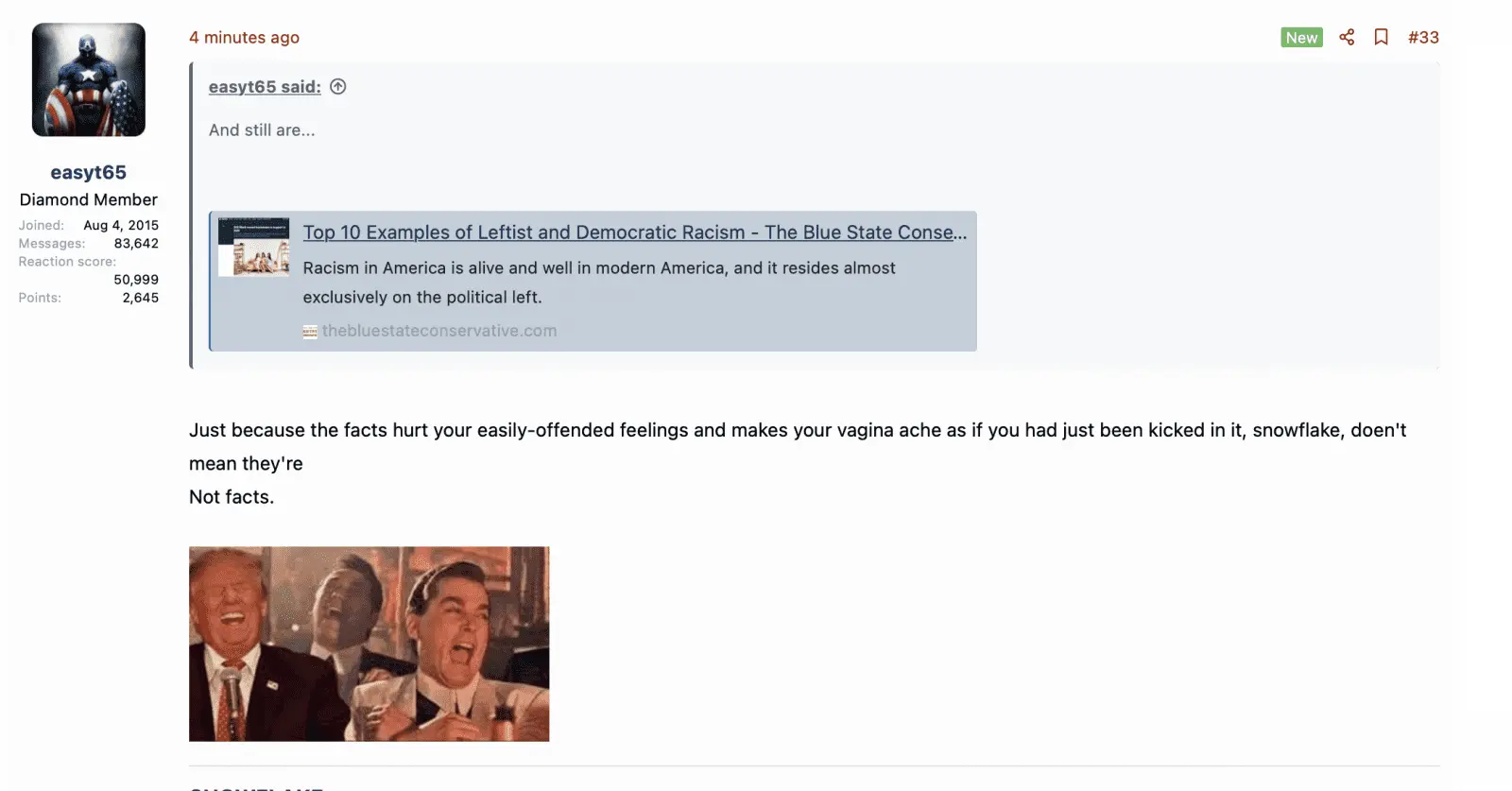This screenshot has width=1512, height=791.
Task: Select the quoted article description text block
Action: tap(598, 282)
